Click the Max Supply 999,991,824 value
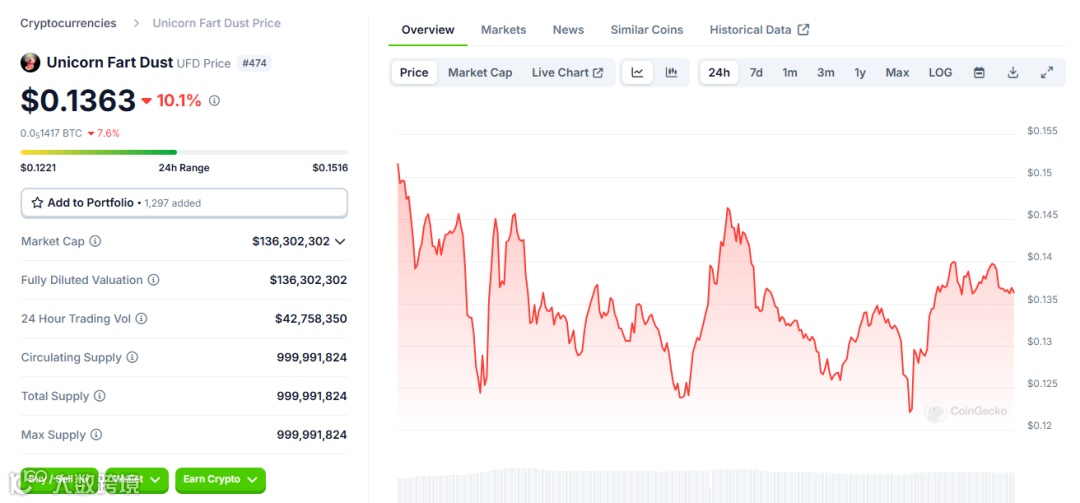Screen dimensions: 1080x503 click(312, 435)
